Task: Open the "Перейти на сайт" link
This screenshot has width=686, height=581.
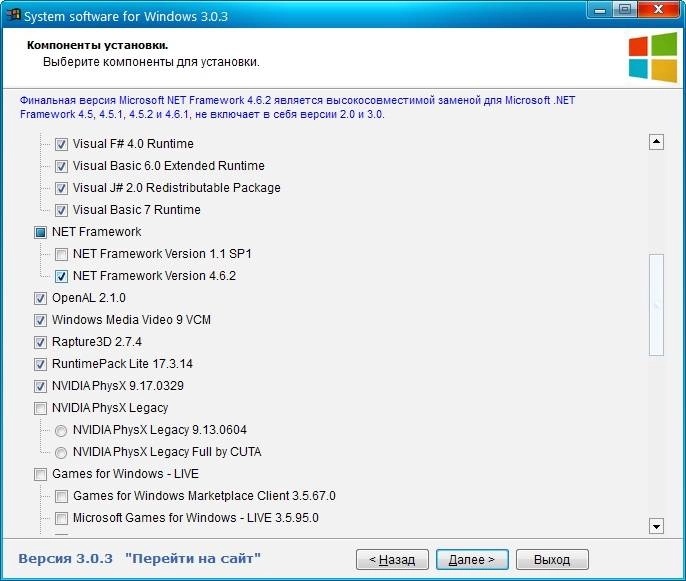Action: [x=192, y=559]
